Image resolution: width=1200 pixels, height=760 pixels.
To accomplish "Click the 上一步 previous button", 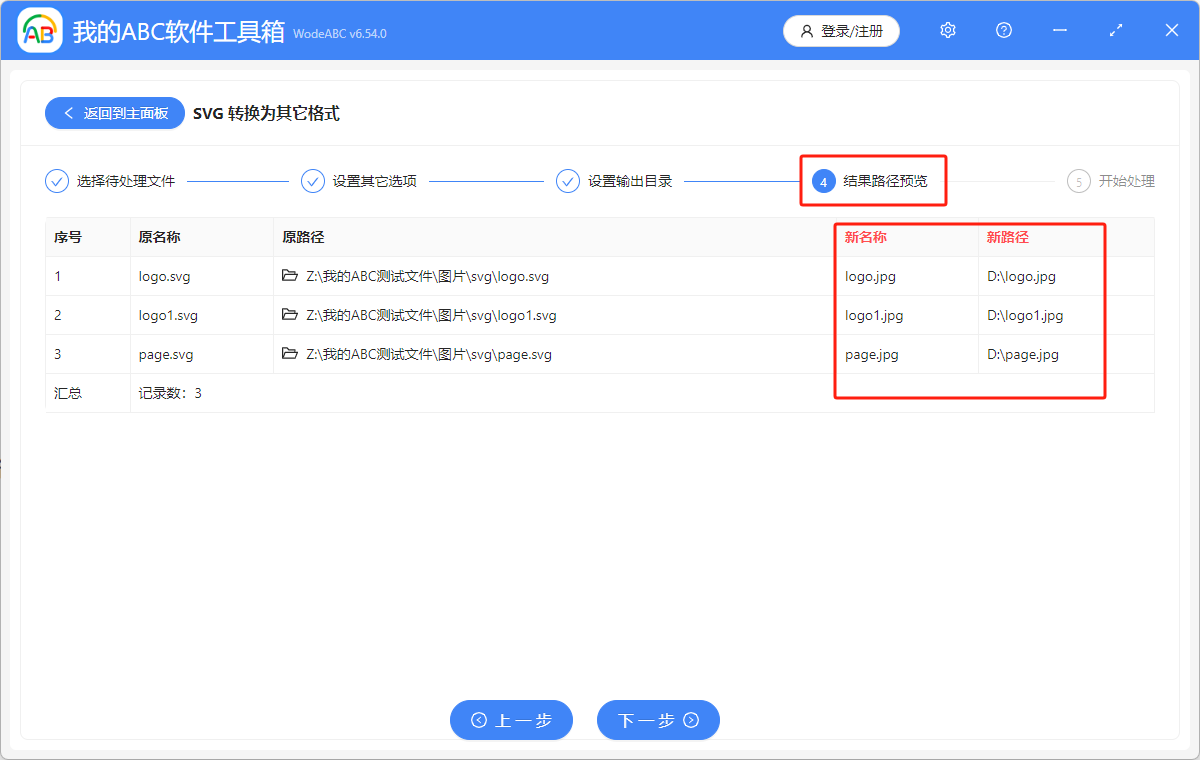I will point(511,720).
